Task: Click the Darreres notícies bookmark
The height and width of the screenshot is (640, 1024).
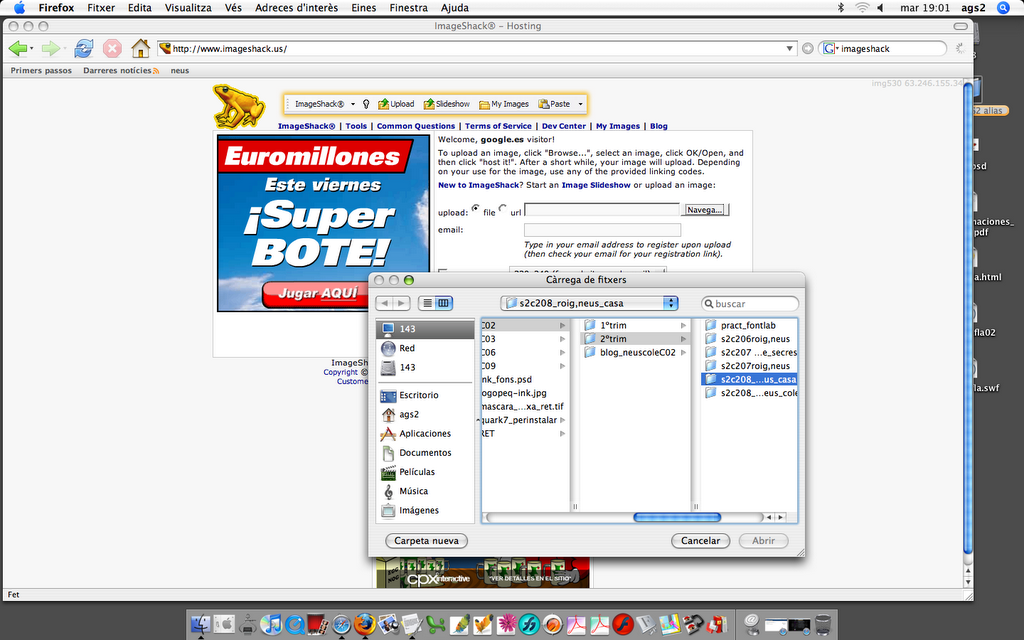Action: coord(121,71)
